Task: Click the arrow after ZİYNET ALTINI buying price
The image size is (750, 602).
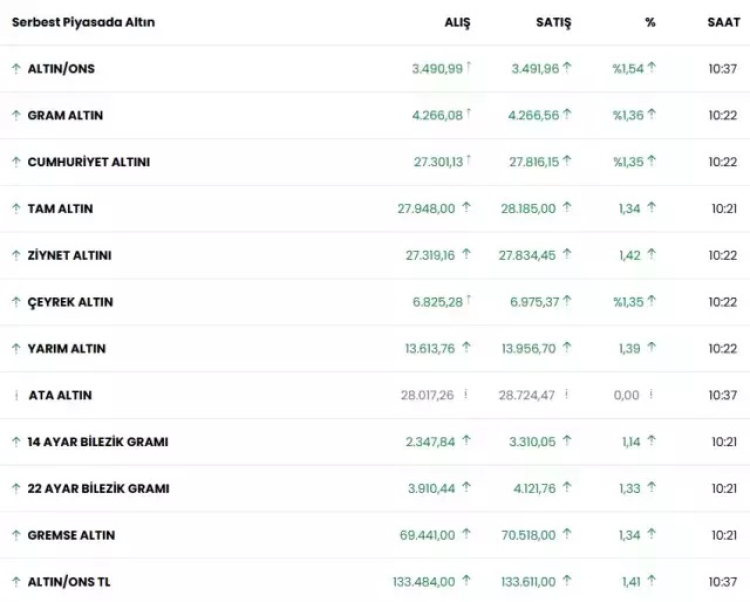Action: click(x=466, y=255)
